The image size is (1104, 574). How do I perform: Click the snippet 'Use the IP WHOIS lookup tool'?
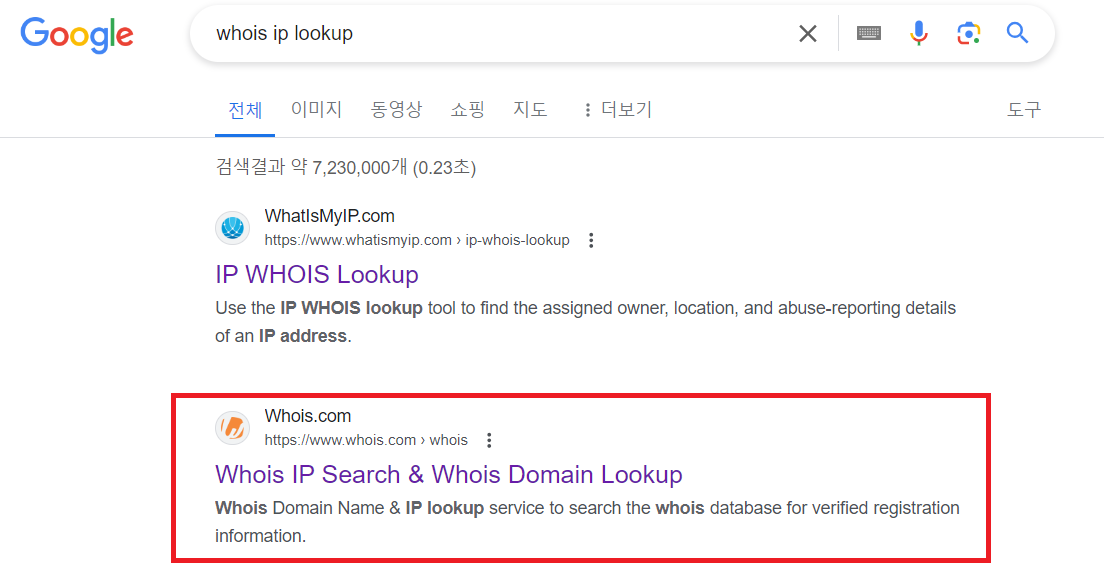585,322
